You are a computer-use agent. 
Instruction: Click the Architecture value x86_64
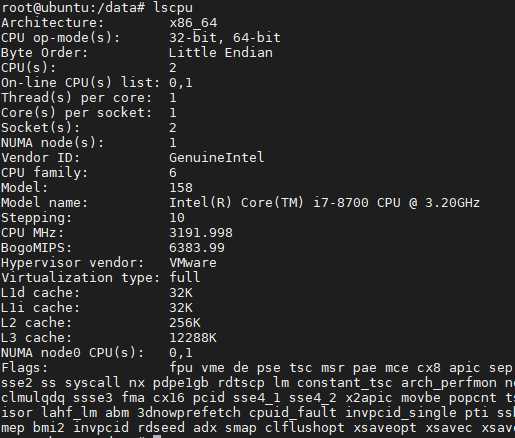click(193, 23)
